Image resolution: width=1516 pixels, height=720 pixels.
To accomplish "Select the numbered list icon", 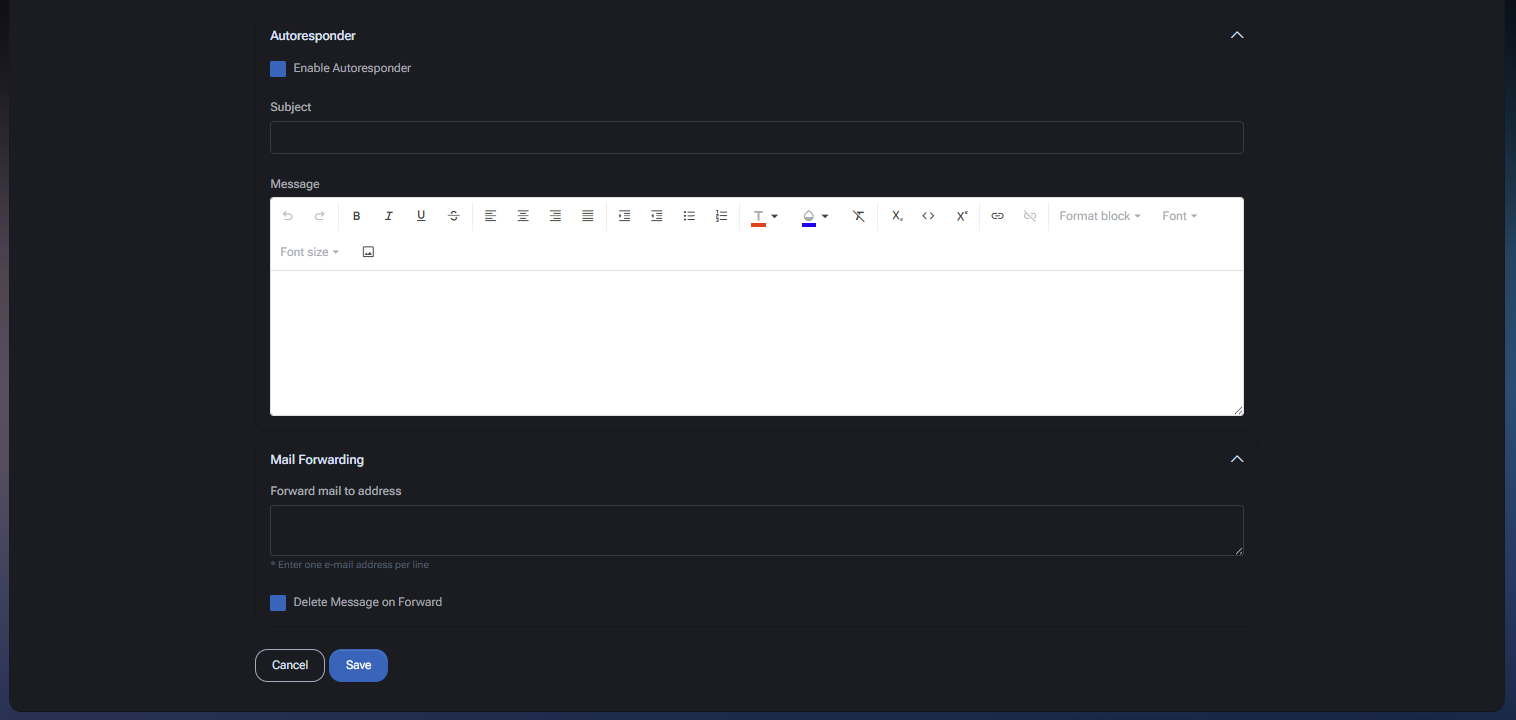I will tap(721, 215).
